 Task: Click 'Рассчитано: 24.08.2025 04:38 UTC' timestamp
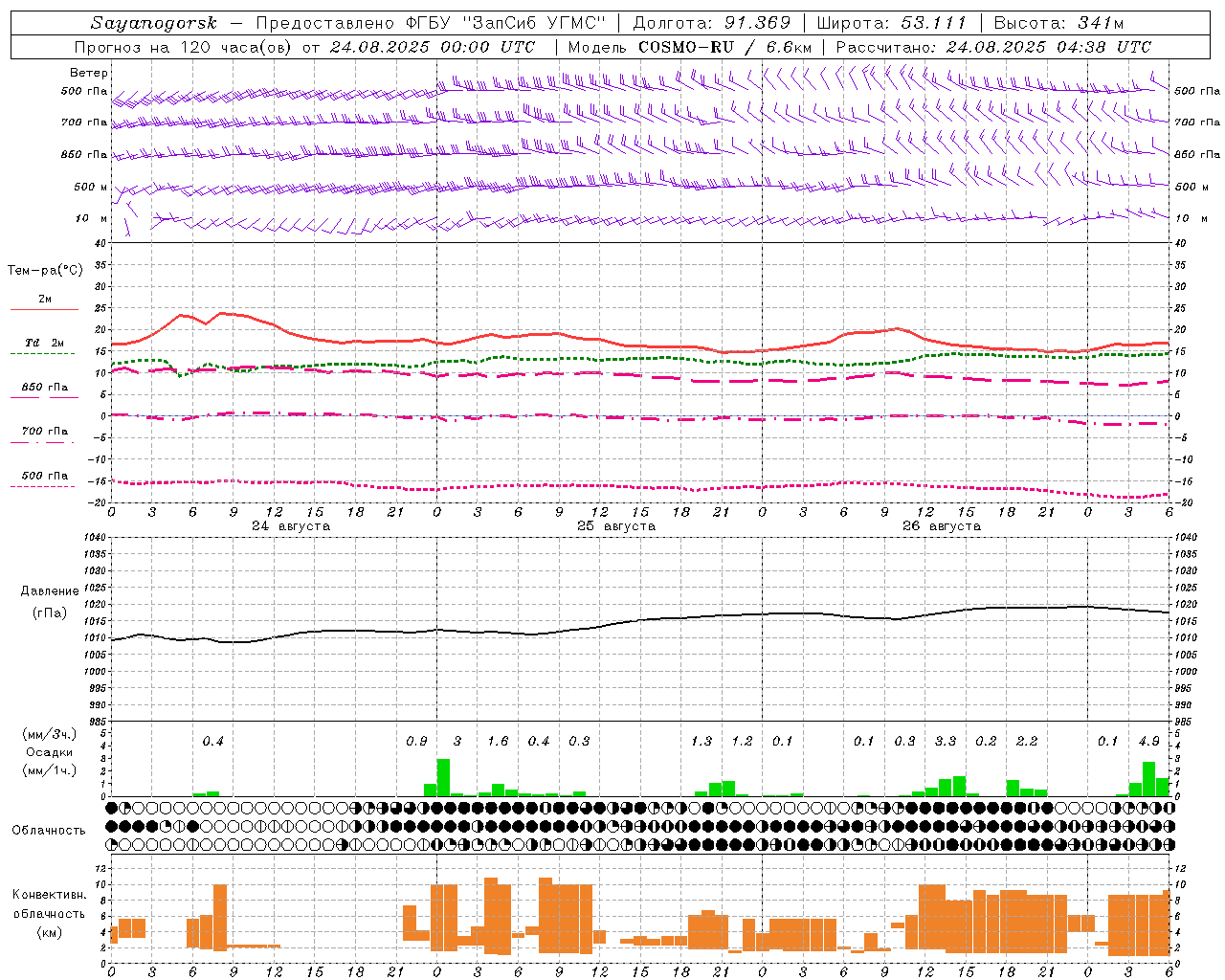[993, 47]
